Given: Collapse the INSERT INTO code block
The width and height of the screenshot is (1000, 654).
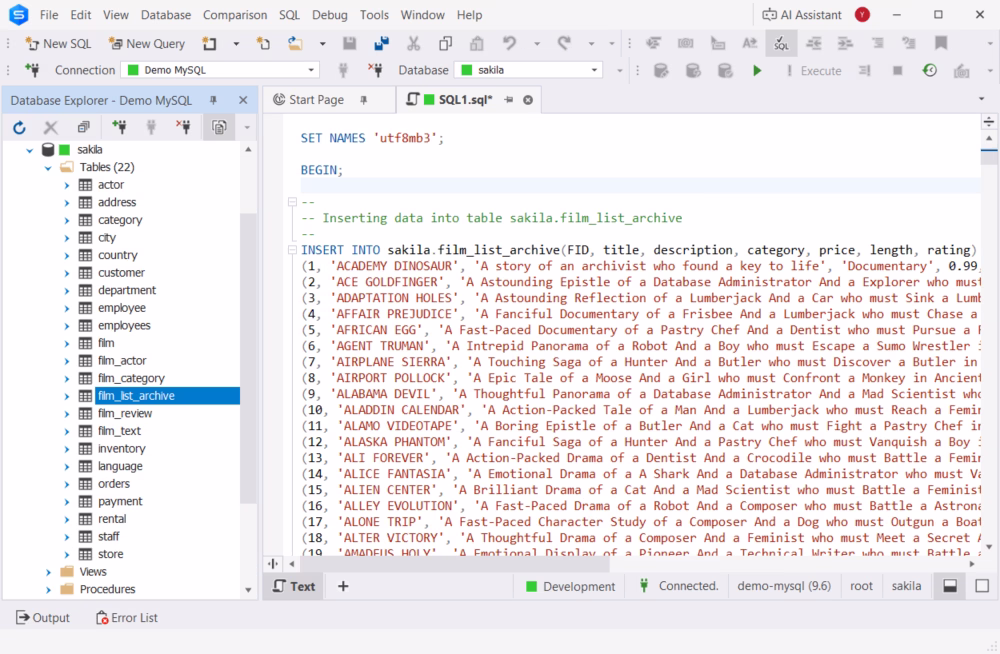Looking at the screenshot, I should 292,249.
